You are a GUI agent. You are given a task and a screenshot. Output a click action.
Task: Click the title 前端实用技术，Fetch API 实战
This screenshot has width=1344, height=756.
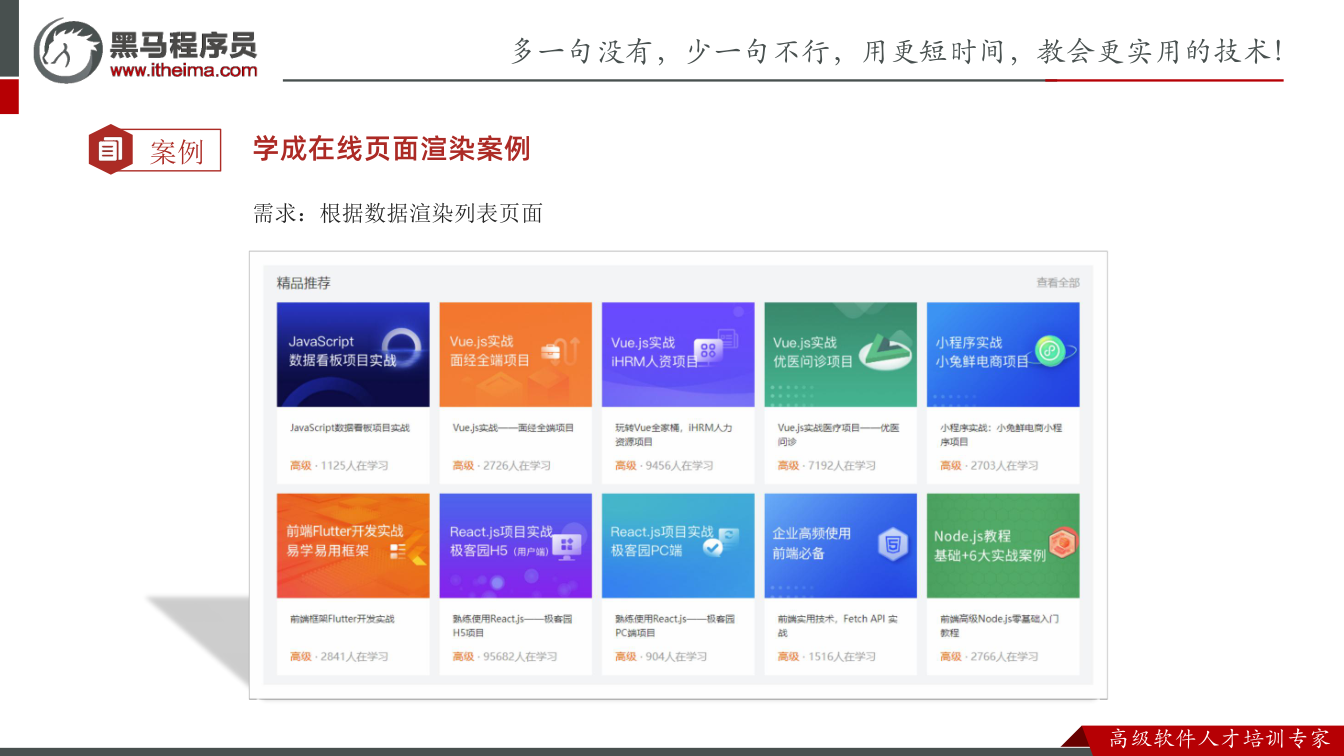pos(838,626)
